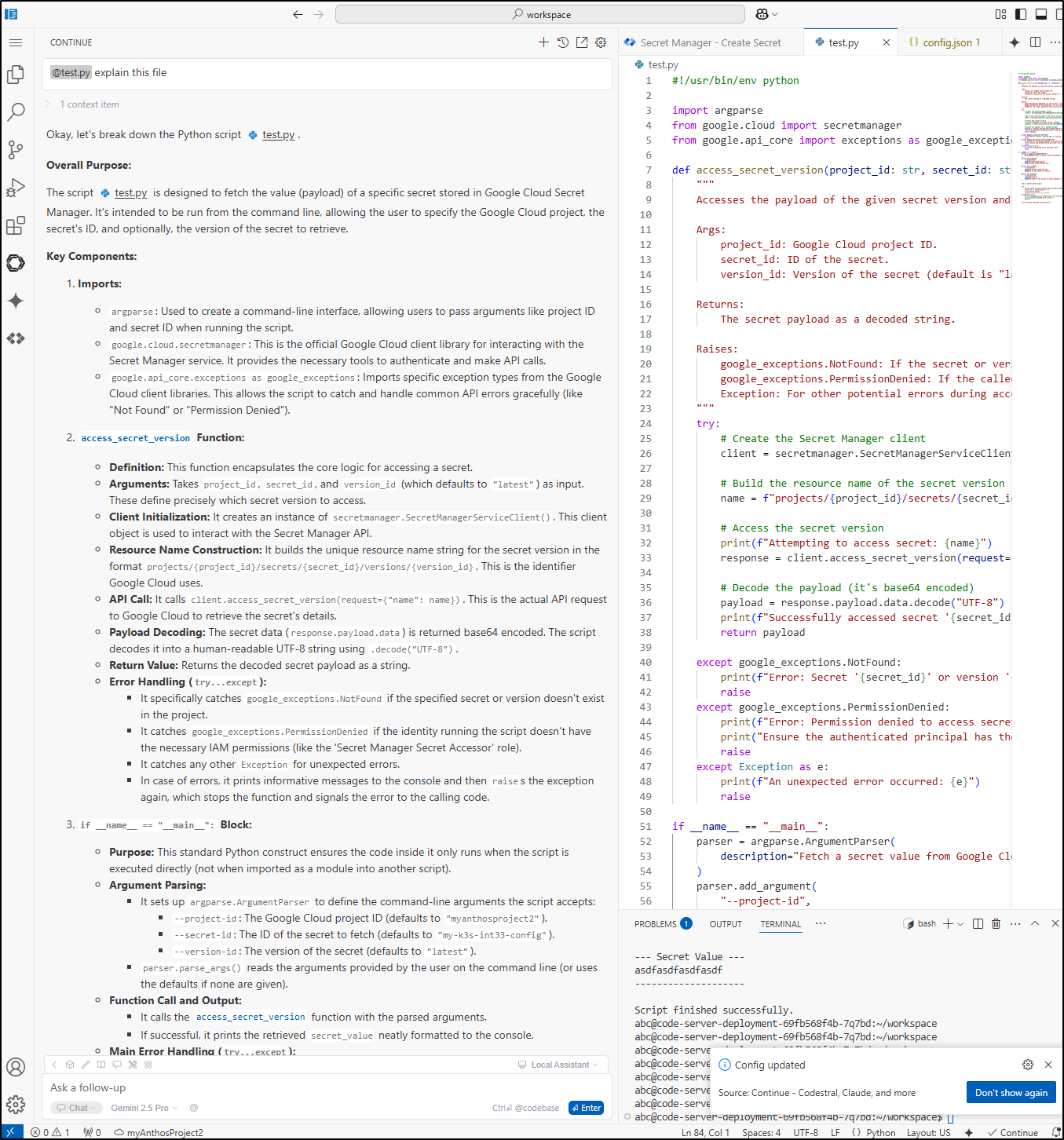Screen dimensions: 1064x1140
Task: View Continue chat history
Action: 563,42
